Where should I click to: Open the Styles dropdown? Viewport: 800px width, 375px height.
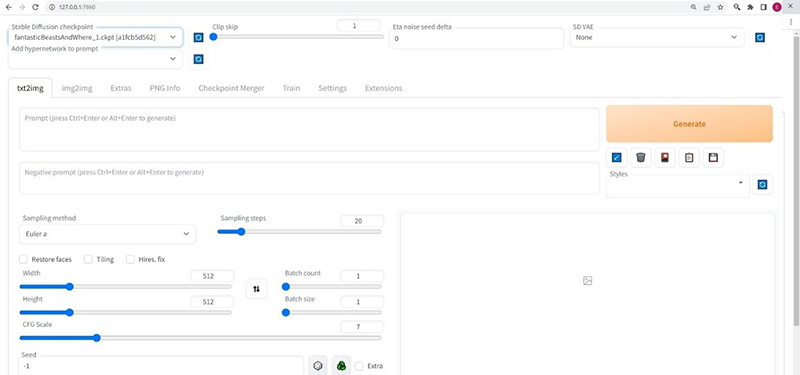[x=678, y=185]
